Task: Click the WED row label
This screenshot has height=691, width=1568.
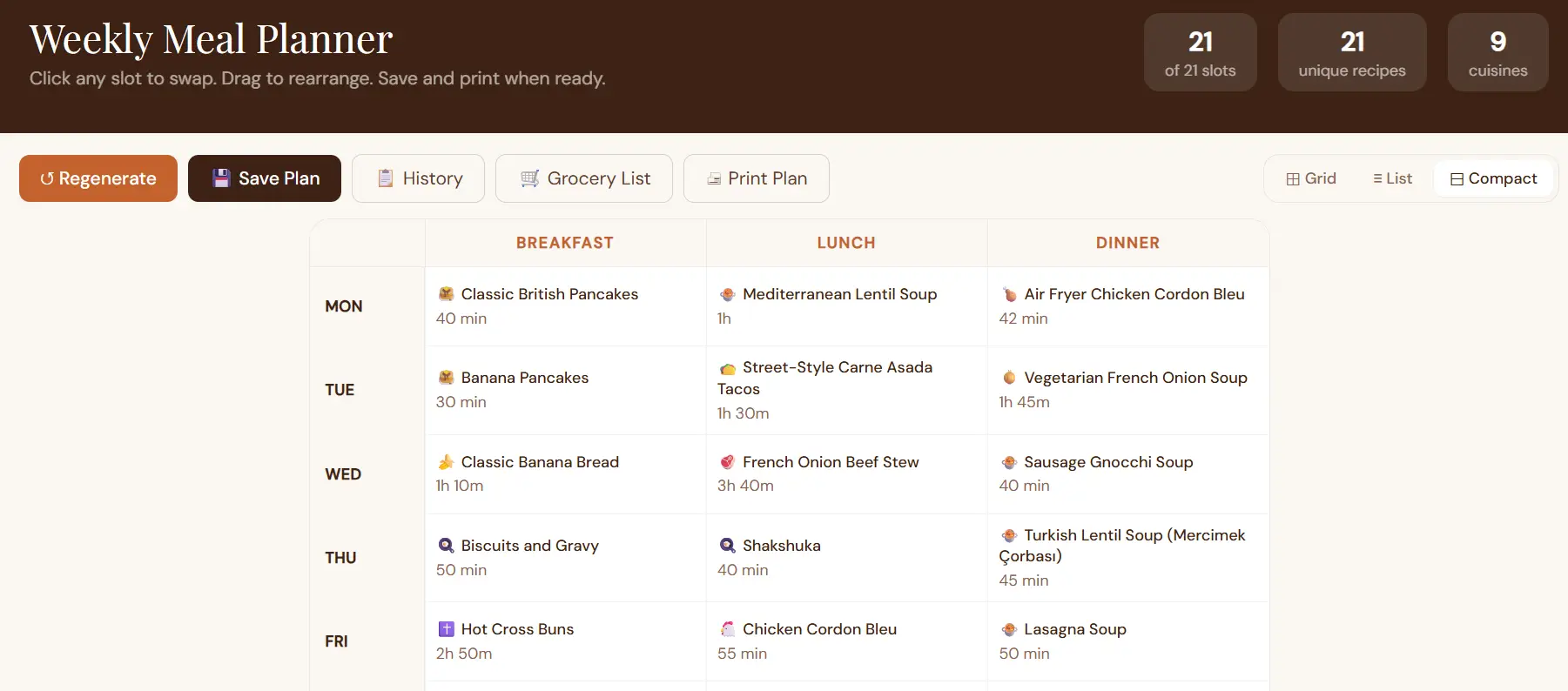Action: (343, 474)
